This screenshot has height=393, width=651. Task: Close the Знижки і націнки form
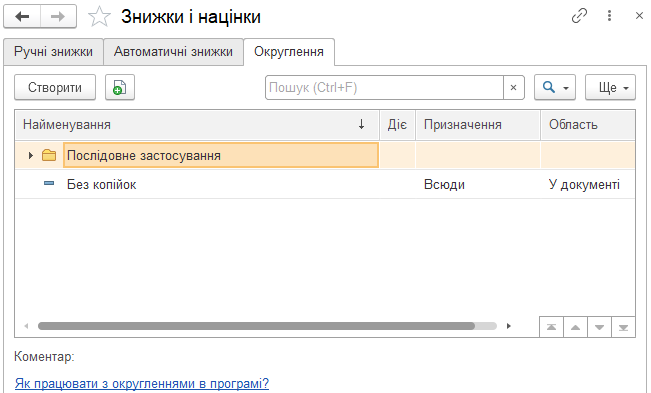(x=639, y=16)
